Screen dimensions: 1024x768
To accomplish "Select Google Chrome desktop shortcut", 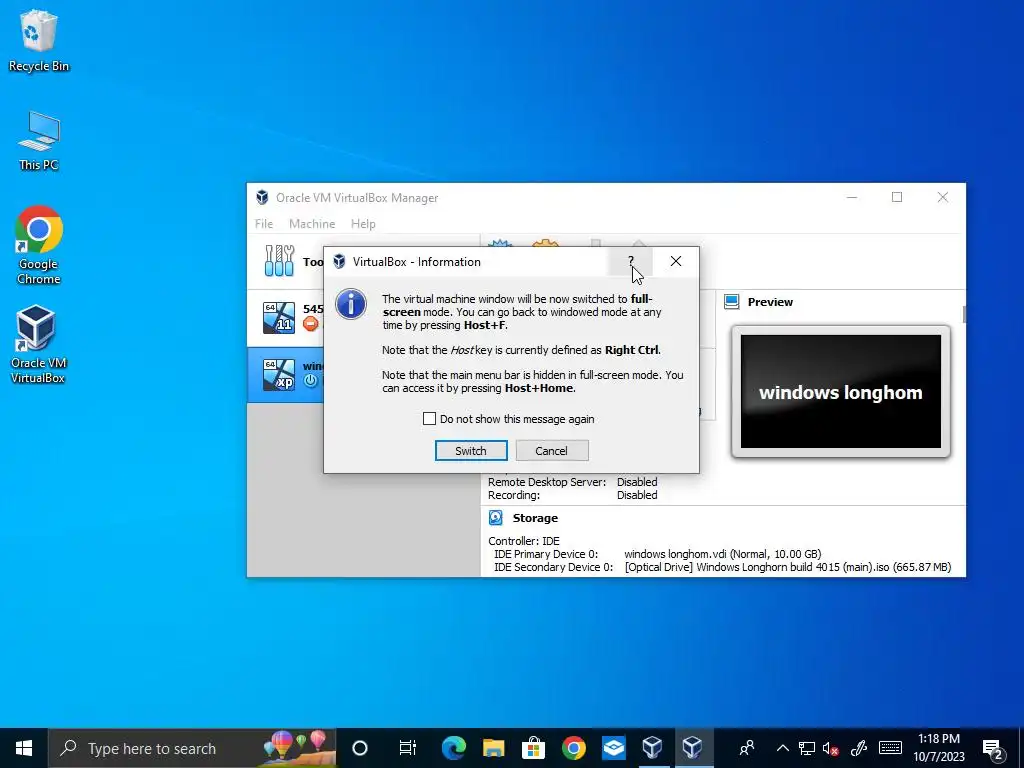I will pos(39,246).
